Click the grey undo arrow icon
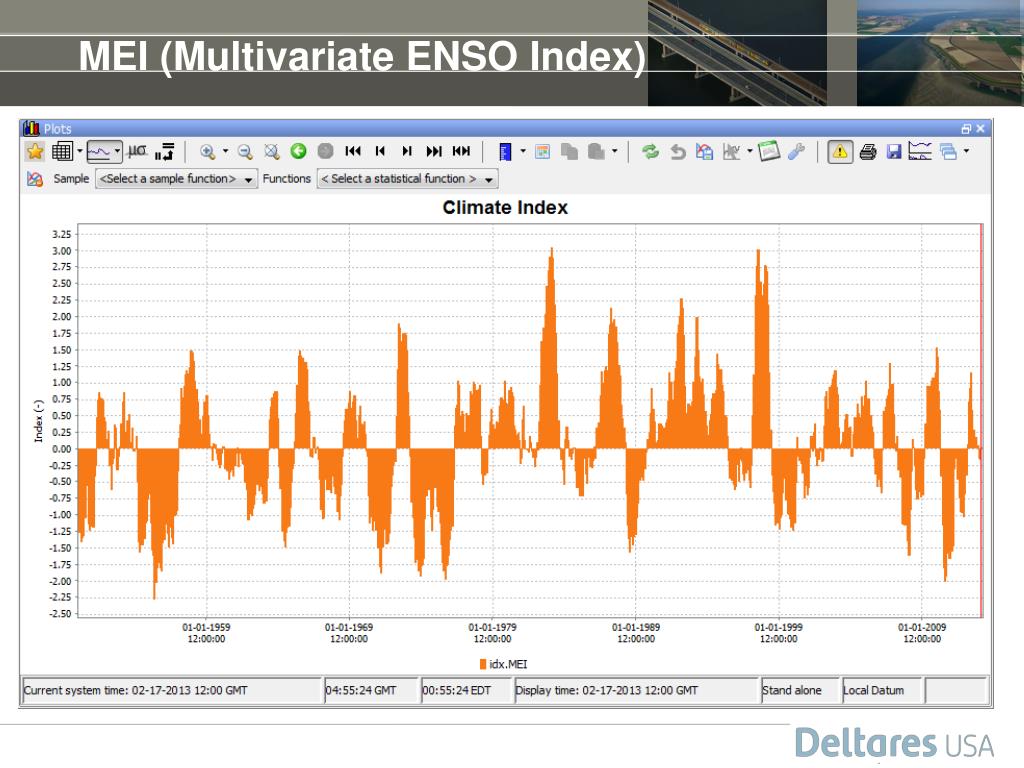Image resolution: width=1024 pixels, height=768 pixels. coord(678,152)
